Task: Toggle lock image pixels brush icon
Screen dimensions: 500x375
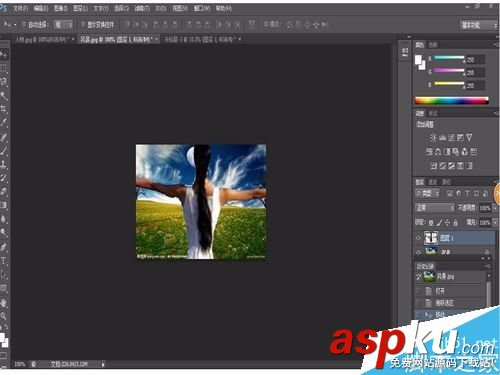Action: click(x=439, y=222)
